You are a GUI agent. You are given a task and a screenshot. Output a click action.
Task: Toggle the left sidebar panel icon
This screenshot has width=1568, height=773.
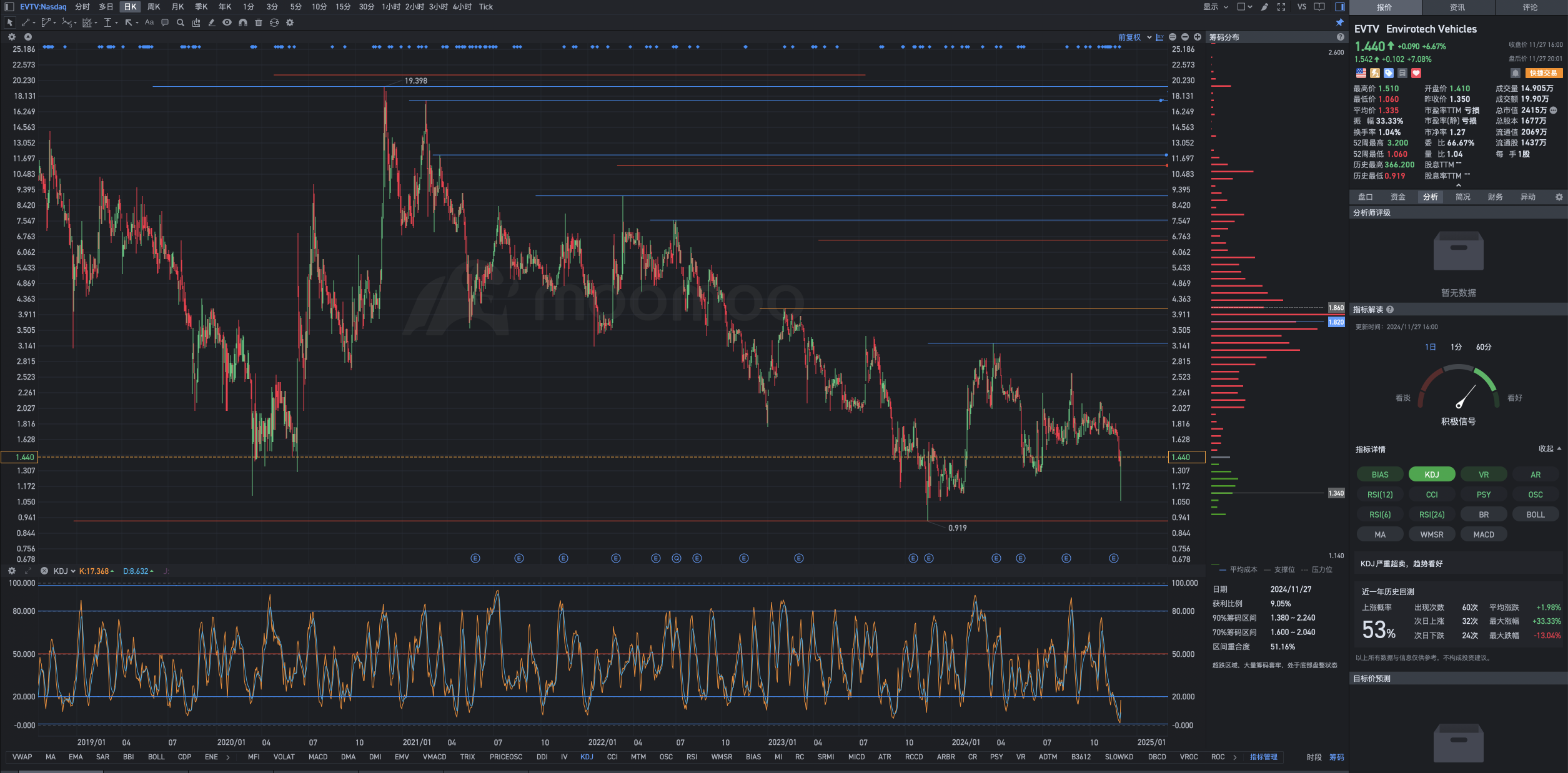9,7
